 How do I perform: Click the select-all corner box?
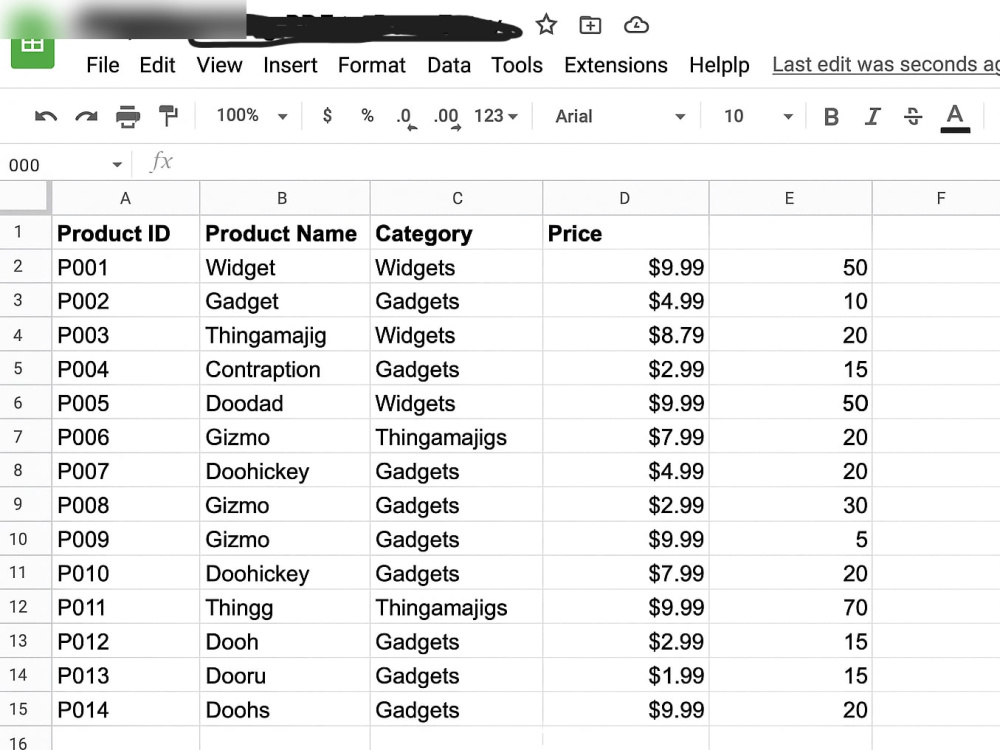tap(25, 198)
